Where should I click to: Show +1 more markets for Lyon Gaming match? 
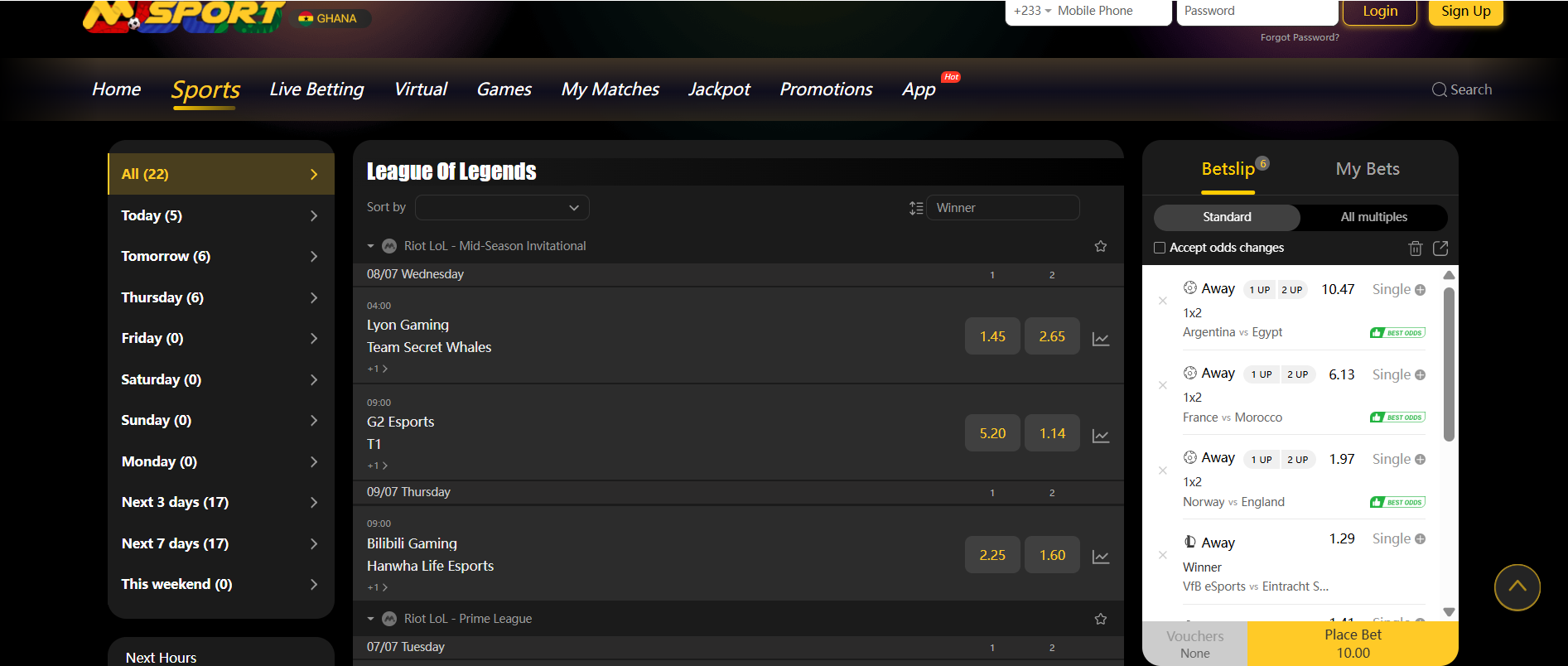pos(378,369)
